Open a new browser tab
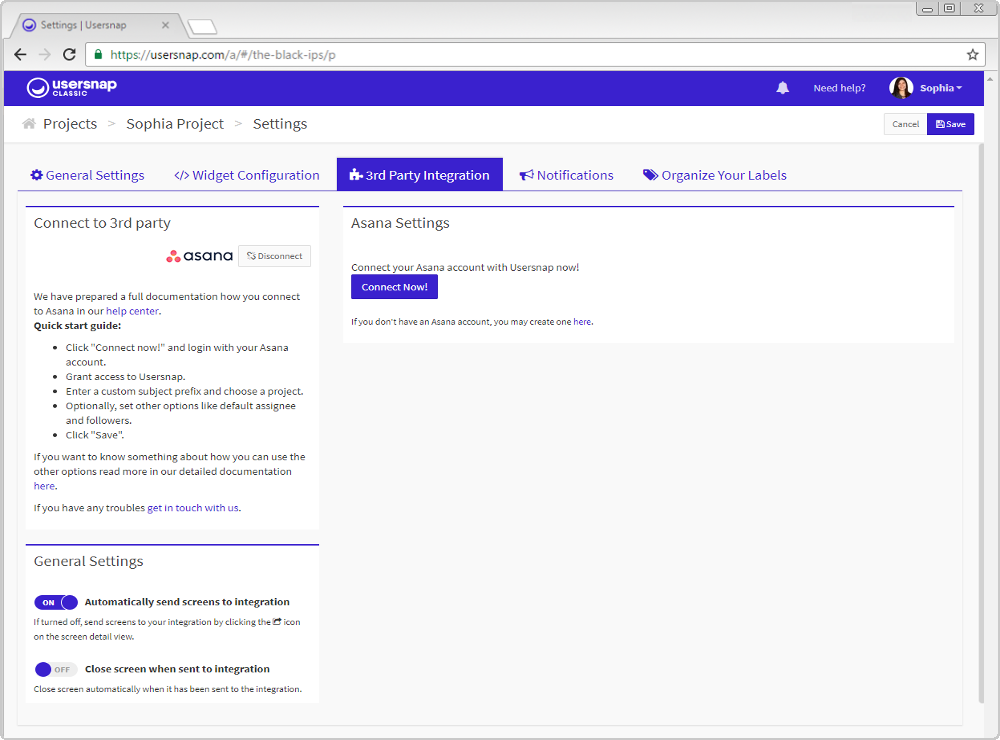The width and height of the screenshot is (1000, 740). [203, 27]
